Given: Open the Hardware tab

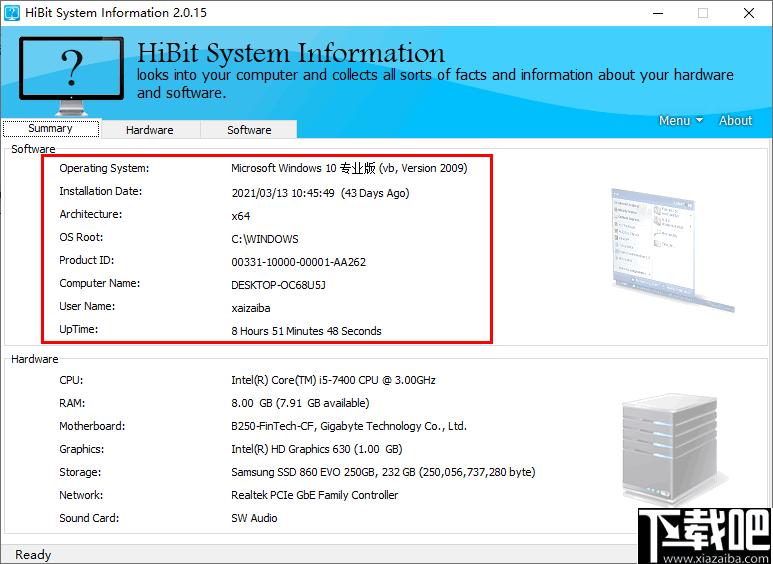Looking at the screenshot, I should (150, 130).
